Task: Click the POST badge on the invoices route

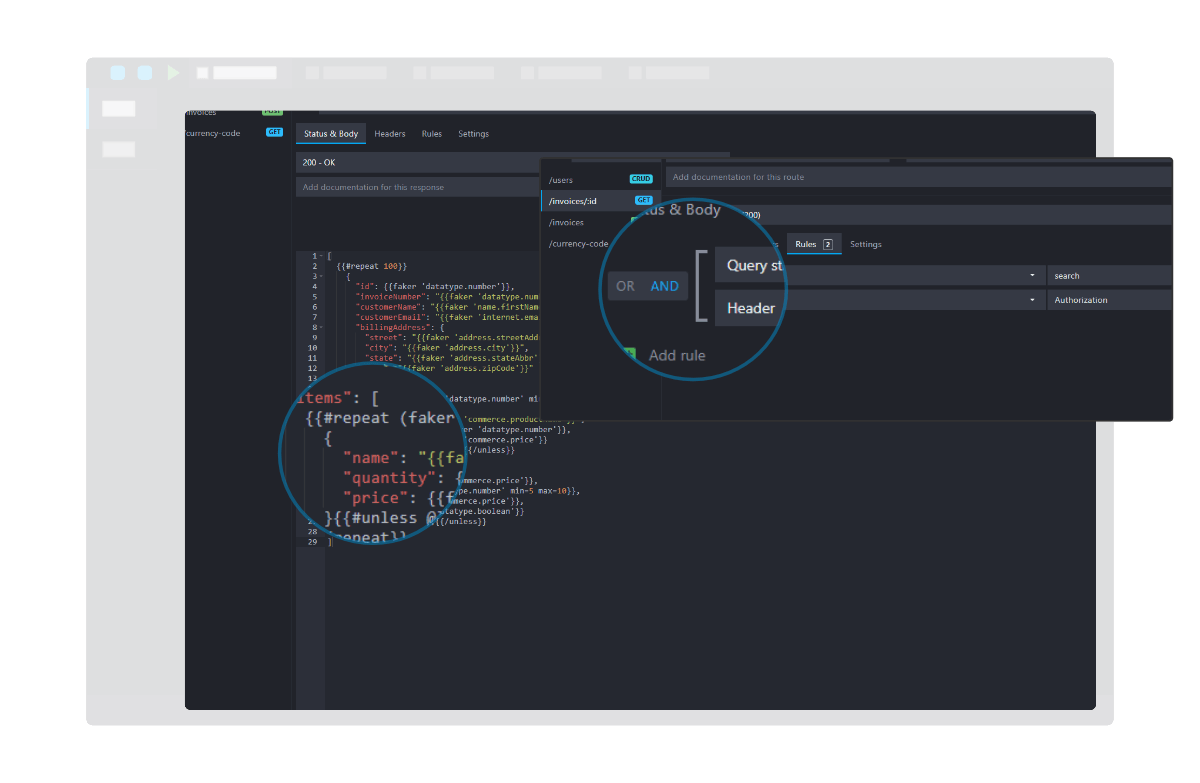Action: tap(272, 111)
